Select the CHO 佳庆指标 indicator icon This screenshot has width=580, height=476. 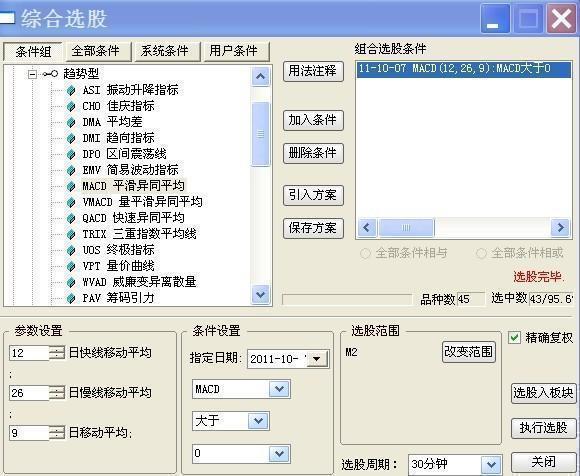(x=71, y=107)
